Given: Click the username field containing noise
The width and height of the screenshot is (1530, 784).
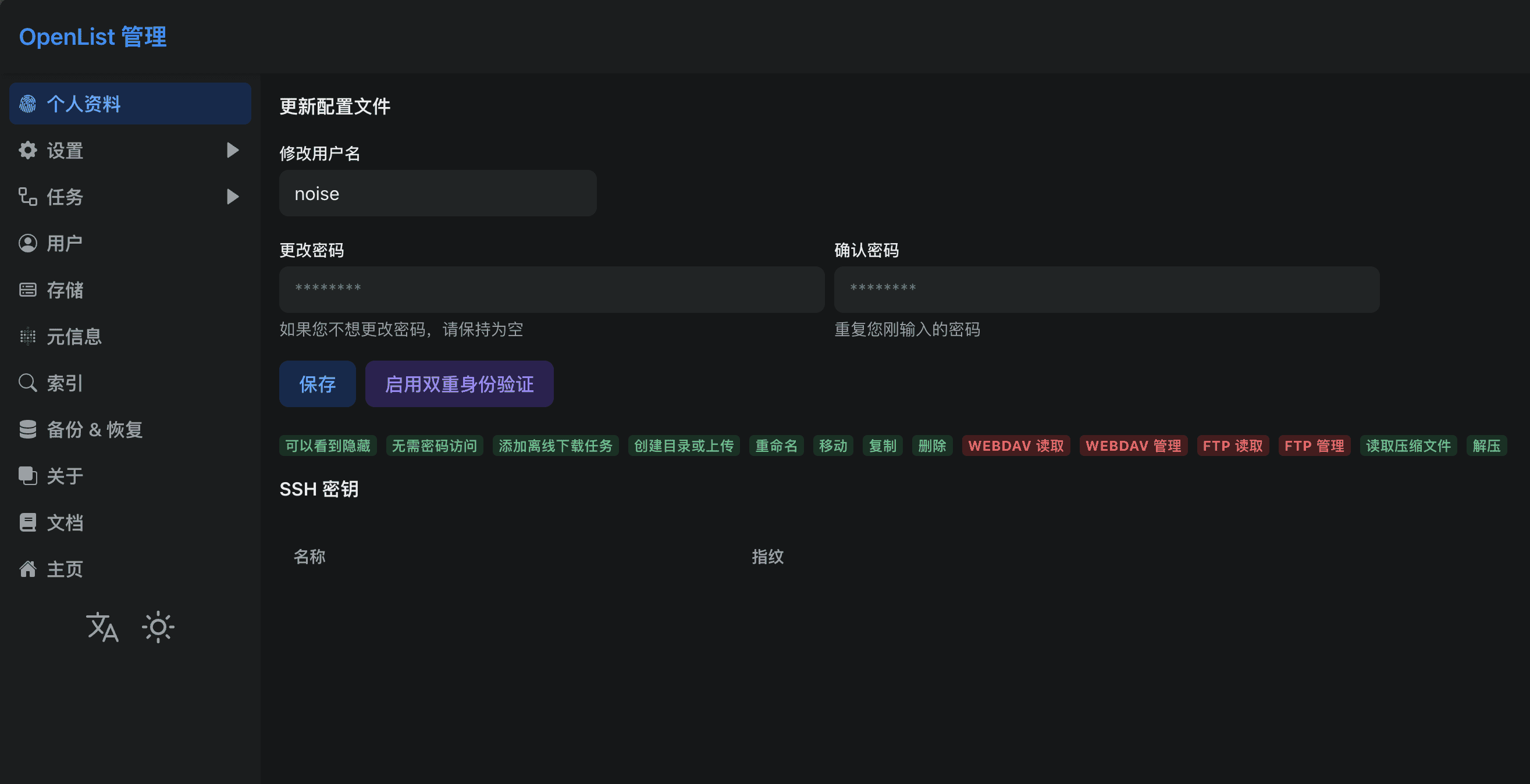Looking at the screenshot, I should (437, 194).
